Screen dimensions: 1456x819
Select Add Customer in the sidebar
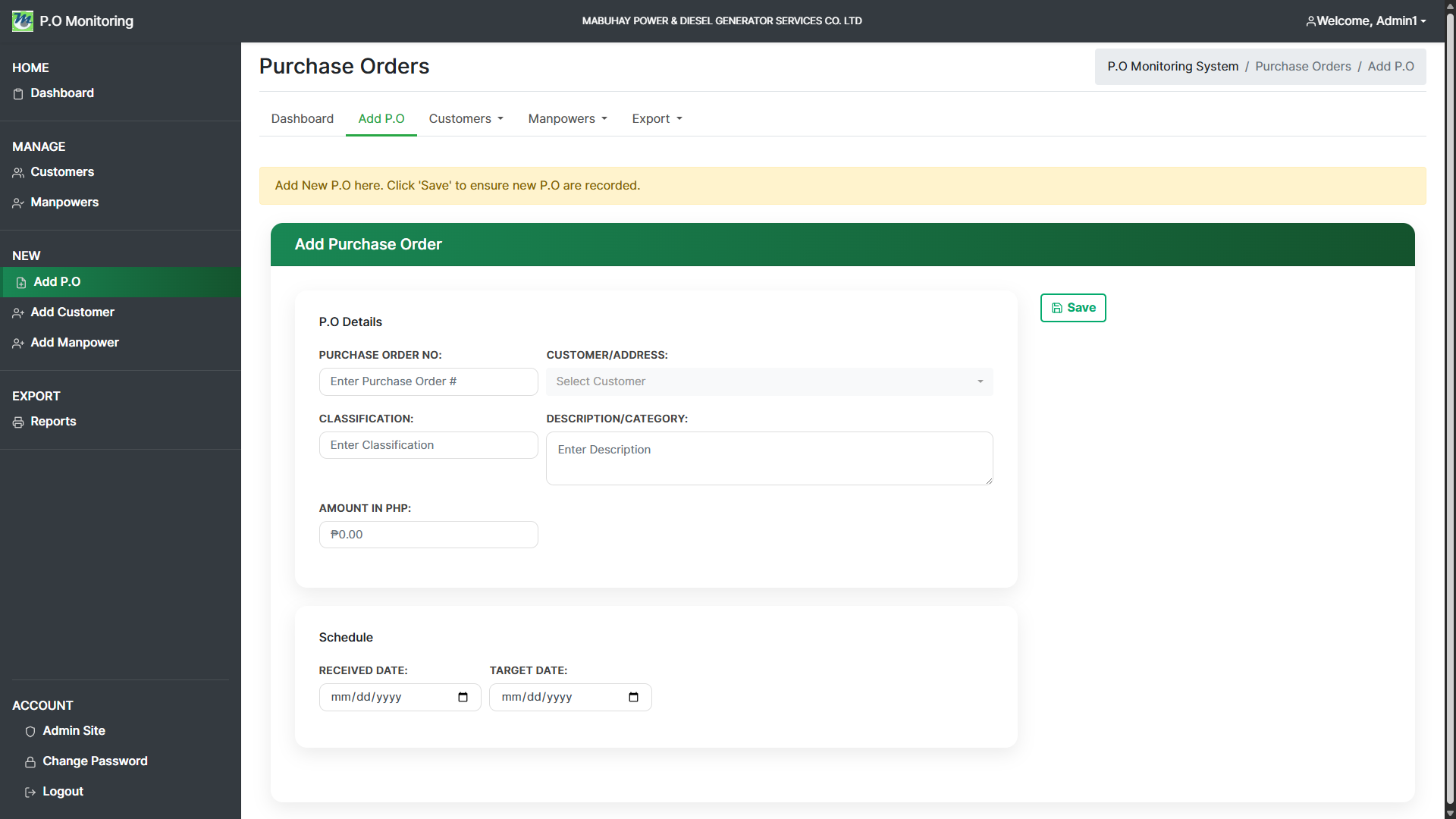point(72,312)
